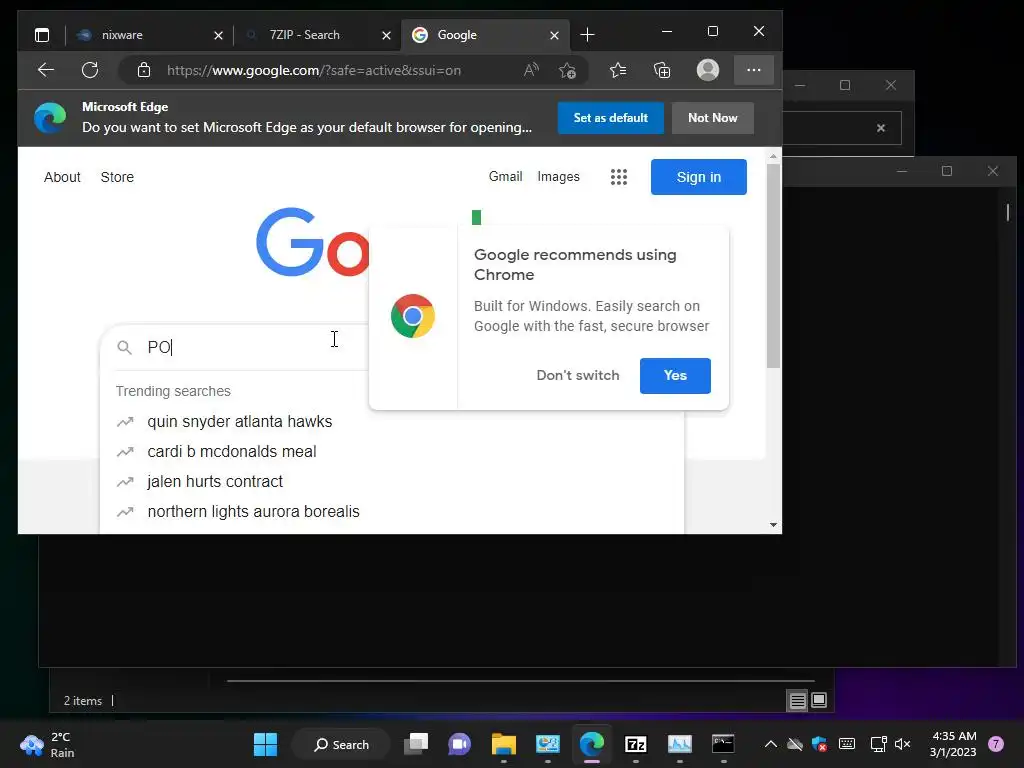Decline Chrome with Don't switch
Image resolution: width=1024 pixels, height=768 pixels.
(x=578, y=376)
